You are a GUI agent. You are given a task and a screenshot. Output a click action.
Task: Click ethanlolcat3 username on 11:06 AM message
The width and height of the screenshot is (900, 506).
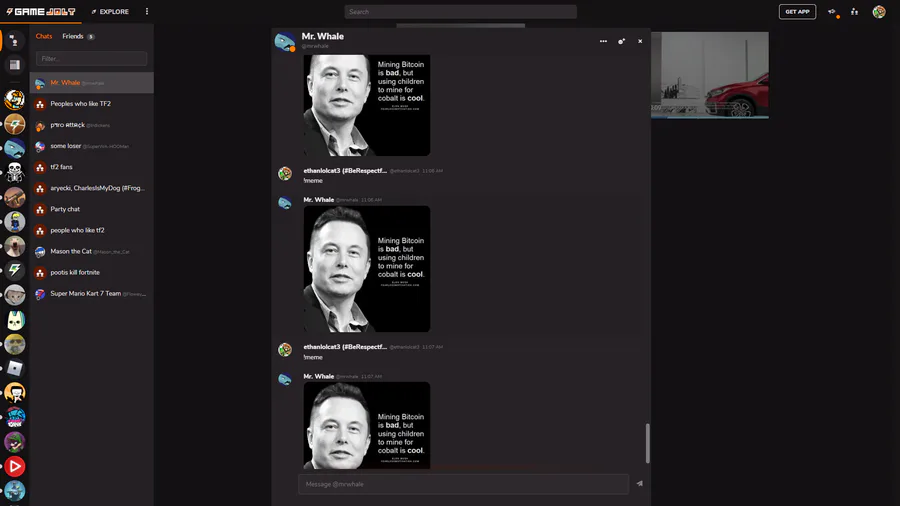345,170
